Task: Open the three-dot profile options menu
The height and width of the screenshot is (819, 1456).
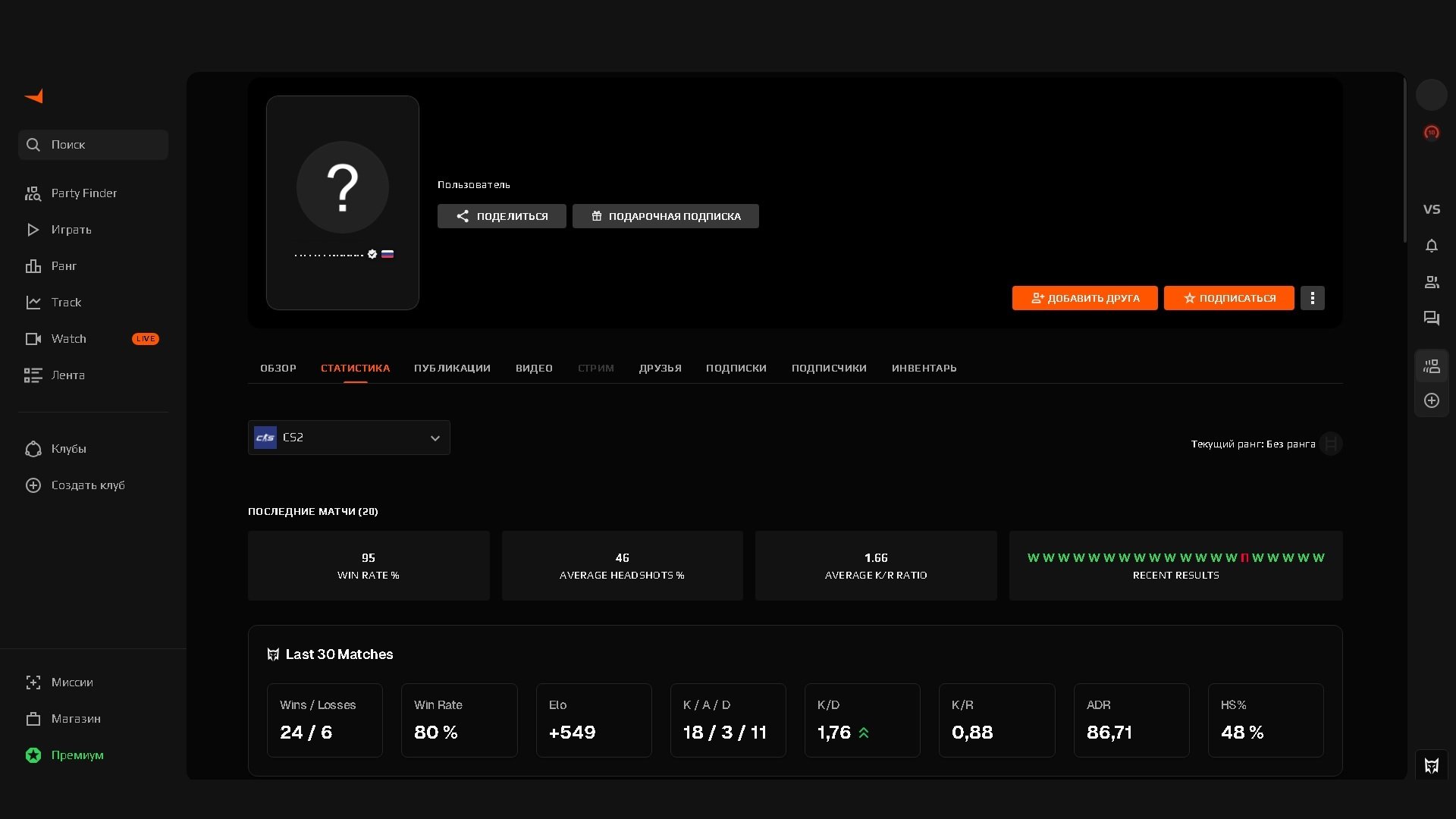Action: click(1312, 298)
